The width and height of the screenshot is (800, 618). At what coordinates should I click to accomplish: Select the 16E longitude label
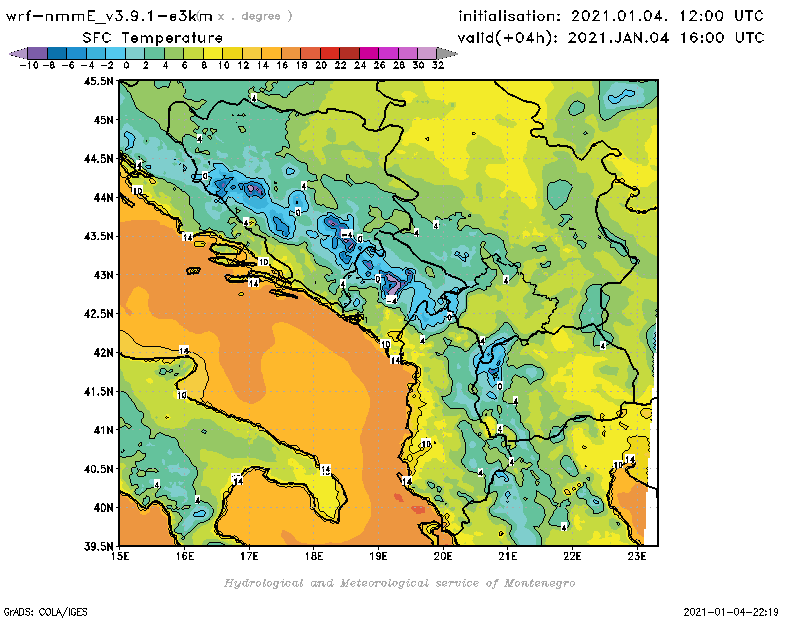(x=185, y=556)
